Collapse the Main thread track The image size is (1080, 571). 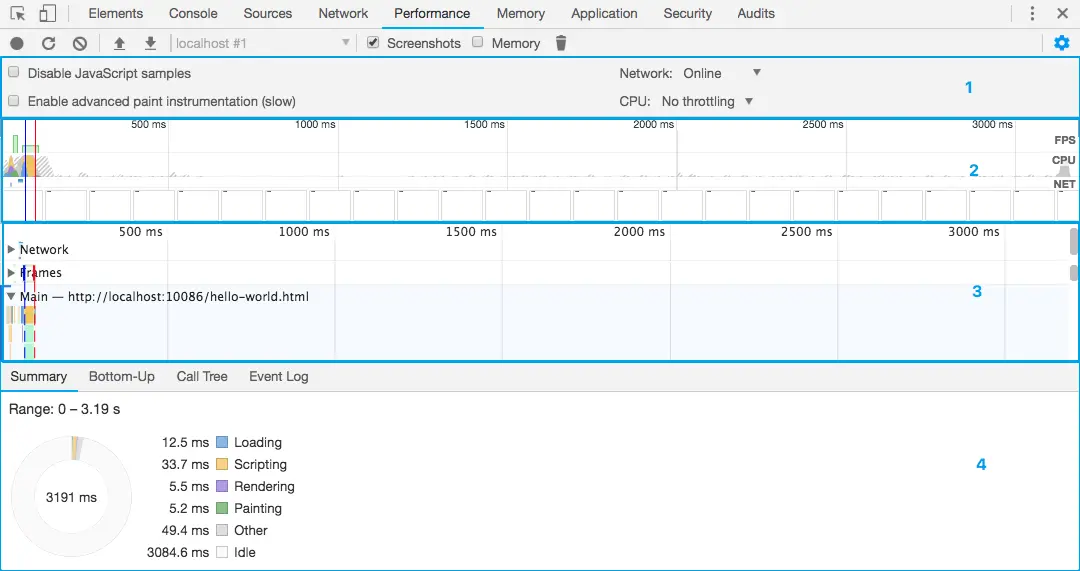(11, 297)
